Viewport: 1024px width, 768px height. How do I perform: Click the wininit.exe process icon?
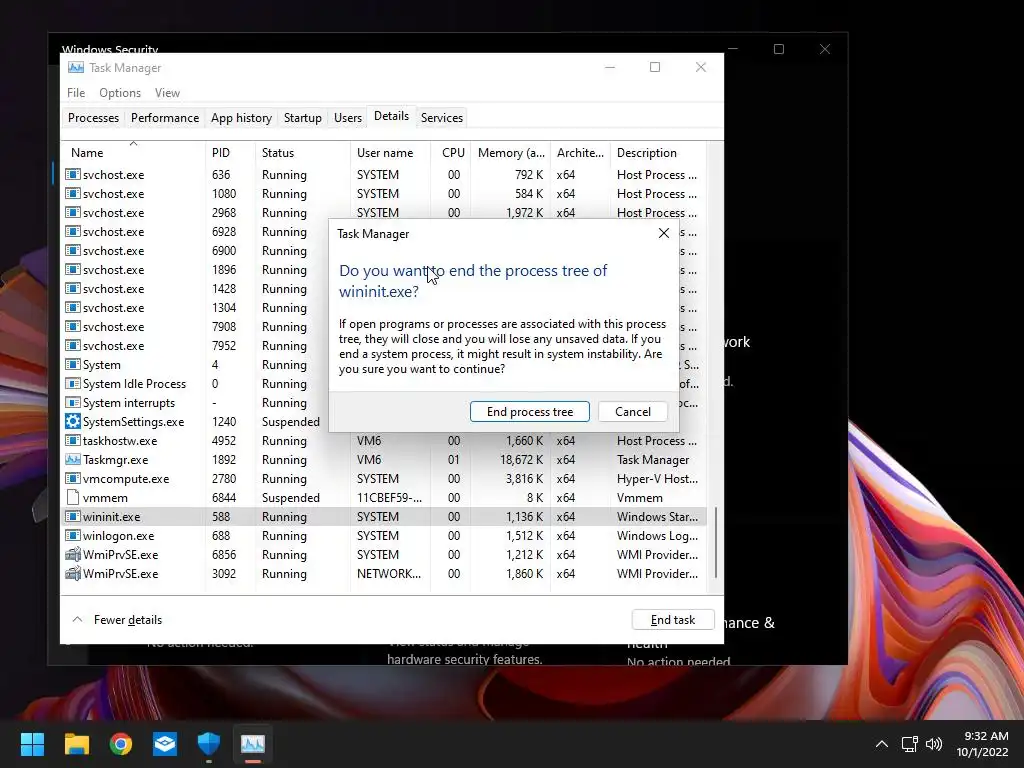point(72,517)
